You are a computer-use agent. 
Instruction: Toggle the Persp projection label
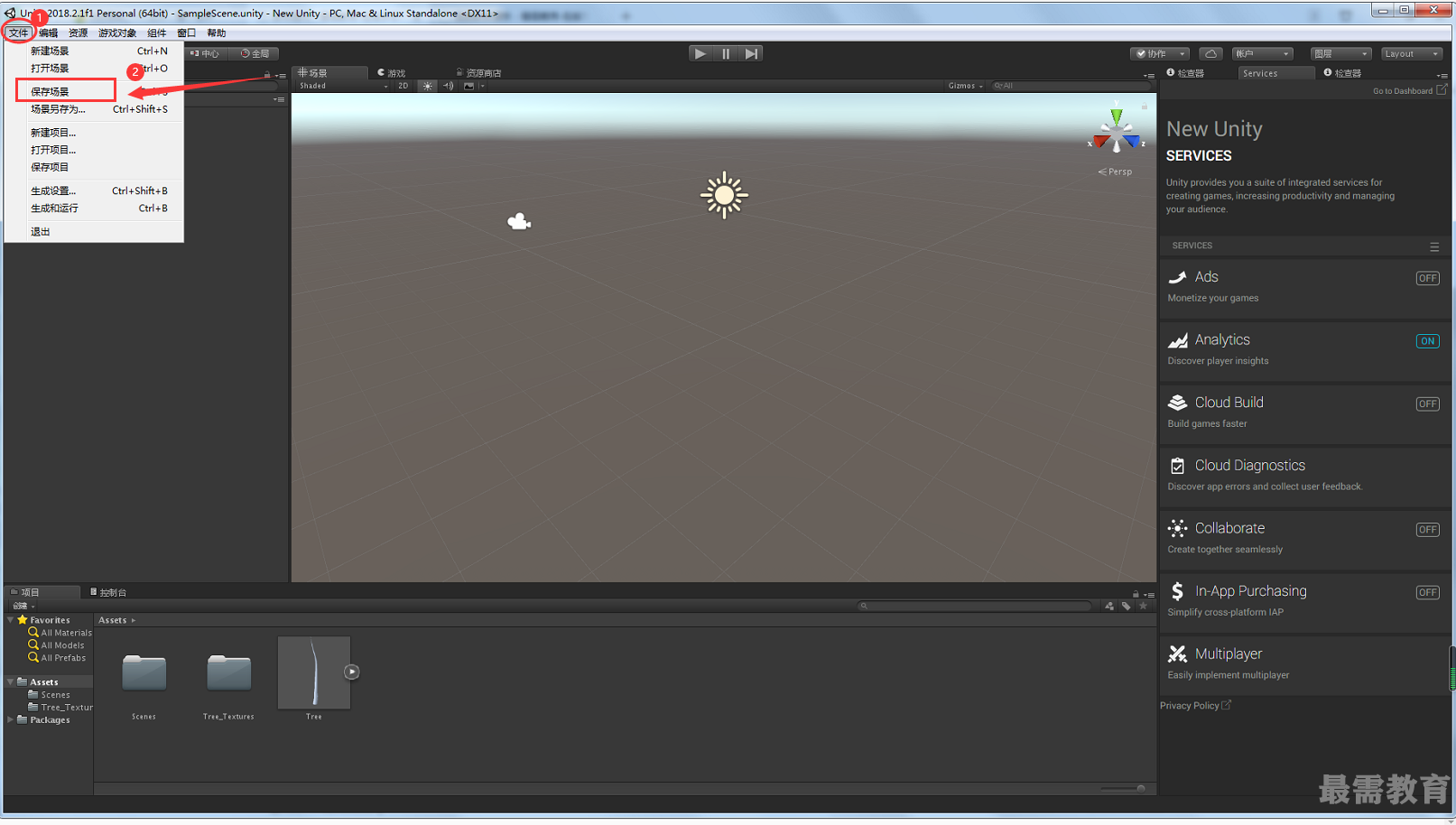[1116, 171]
